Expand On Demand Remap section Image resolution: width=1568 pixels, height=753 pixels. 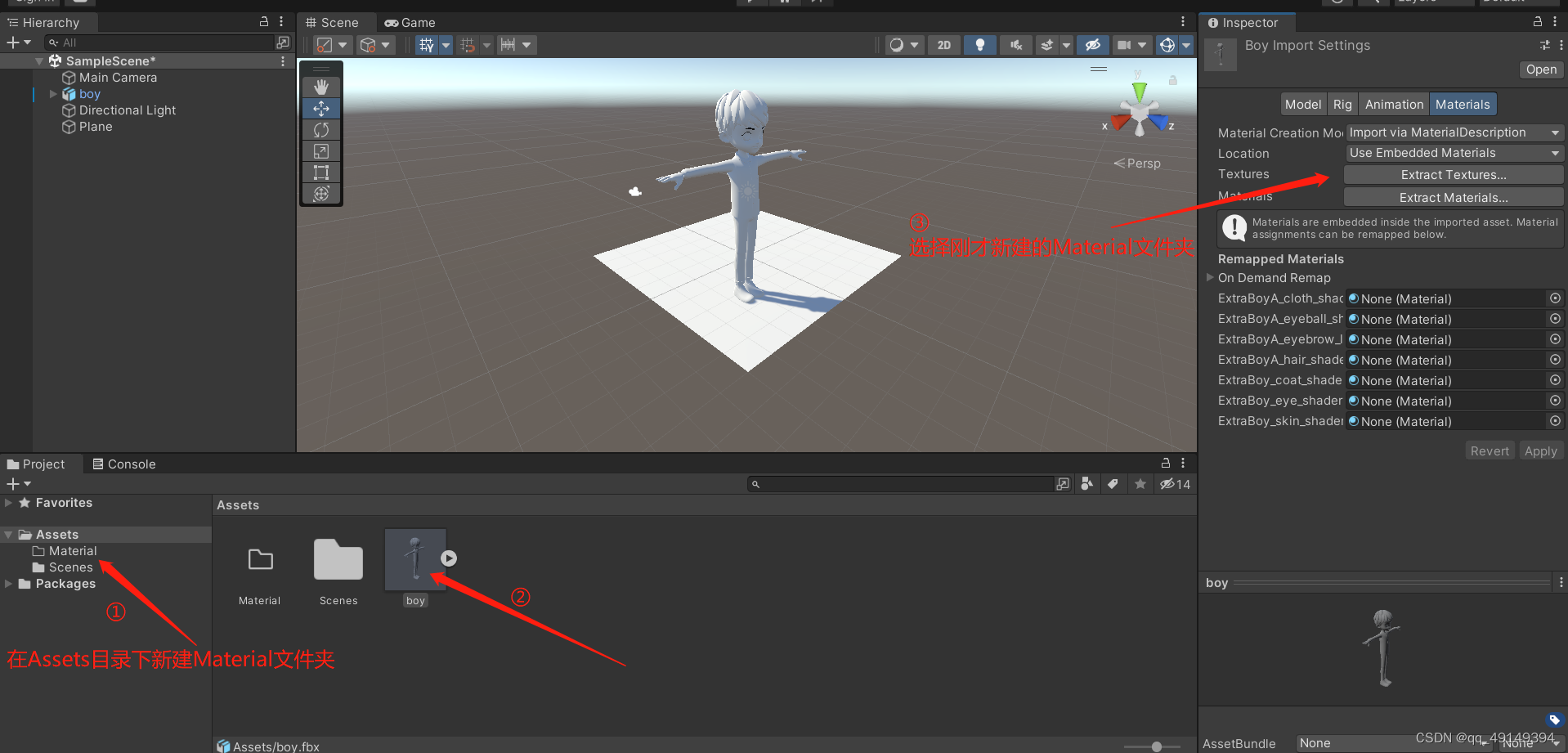pos(1210,277)
